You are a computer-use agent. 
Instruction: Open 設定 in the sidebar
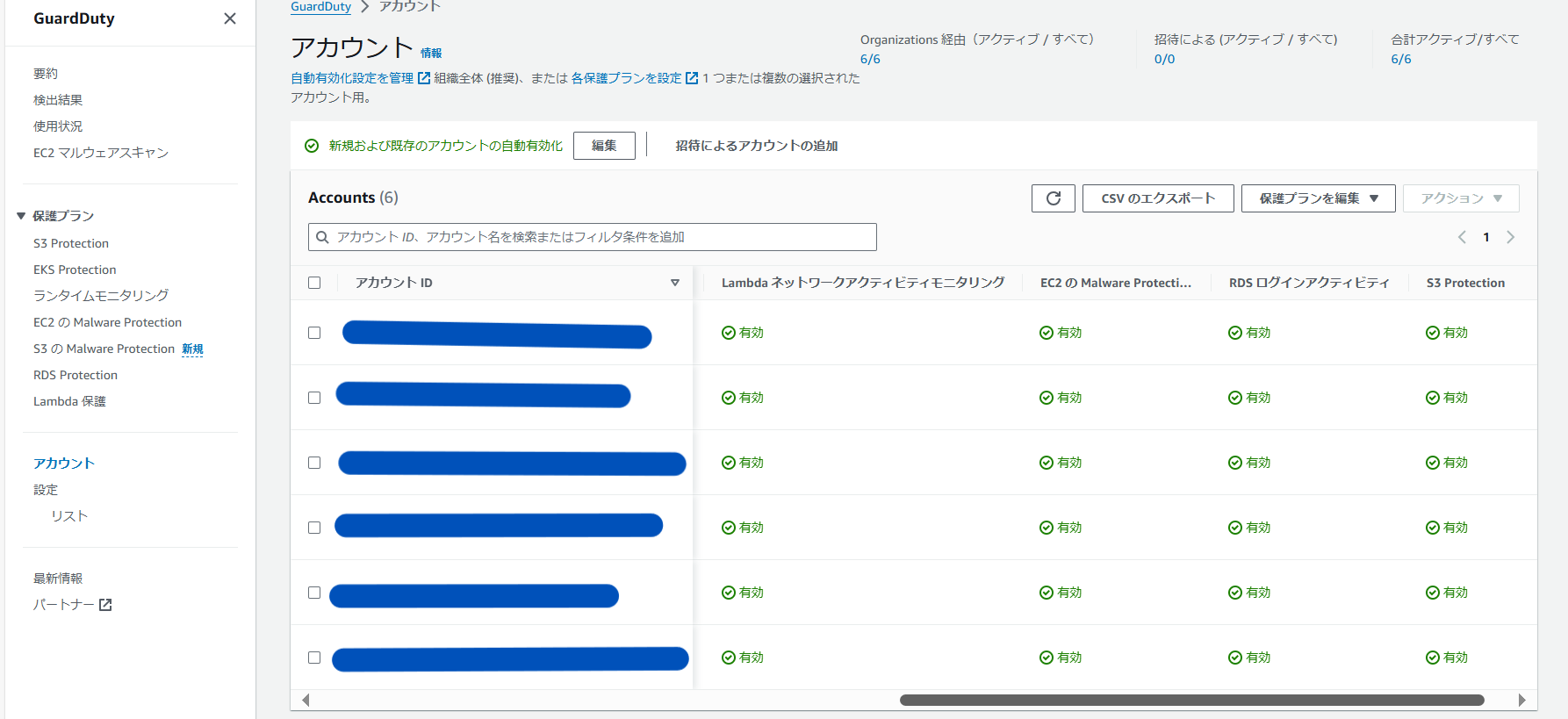[46, 490]
